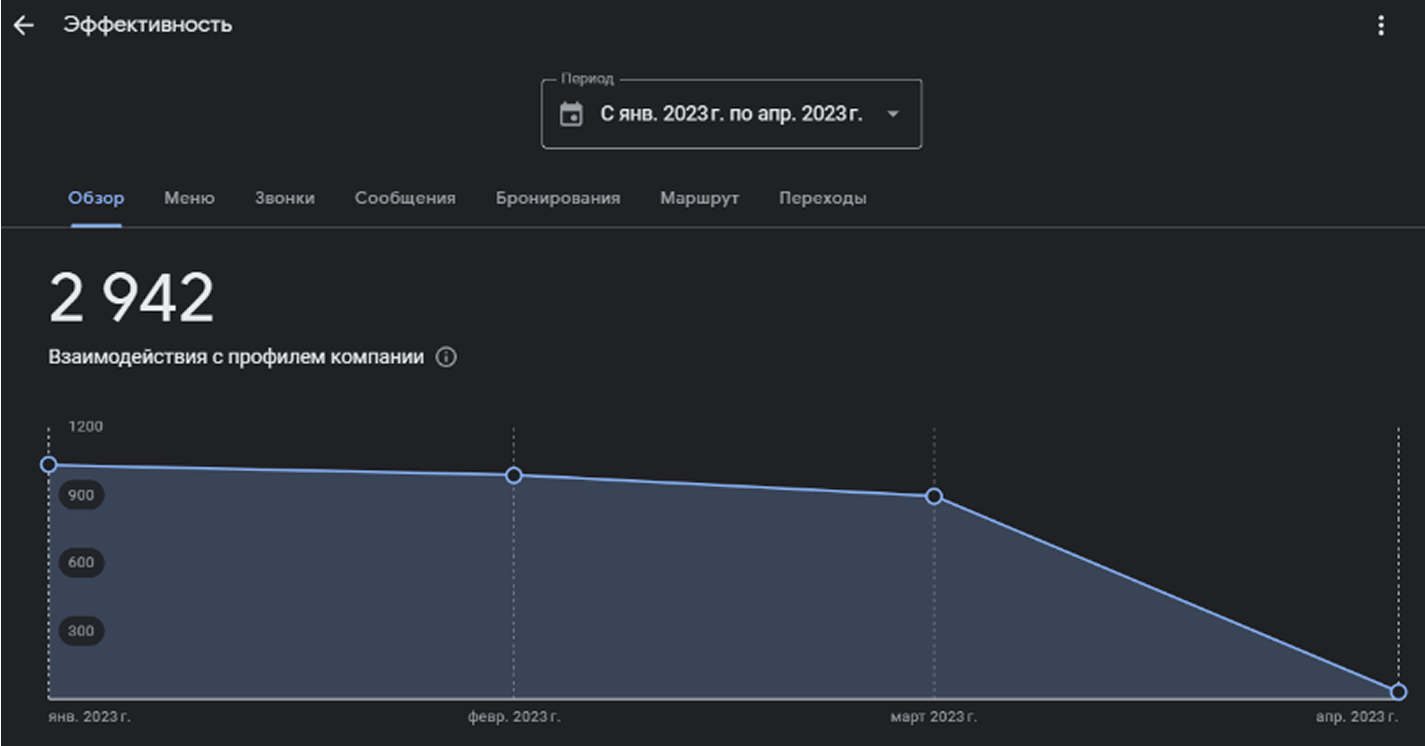This screenshot has width=1425, height=746.
Task: Click the calendar icon in Period field
Action: [x=570, y=113]
